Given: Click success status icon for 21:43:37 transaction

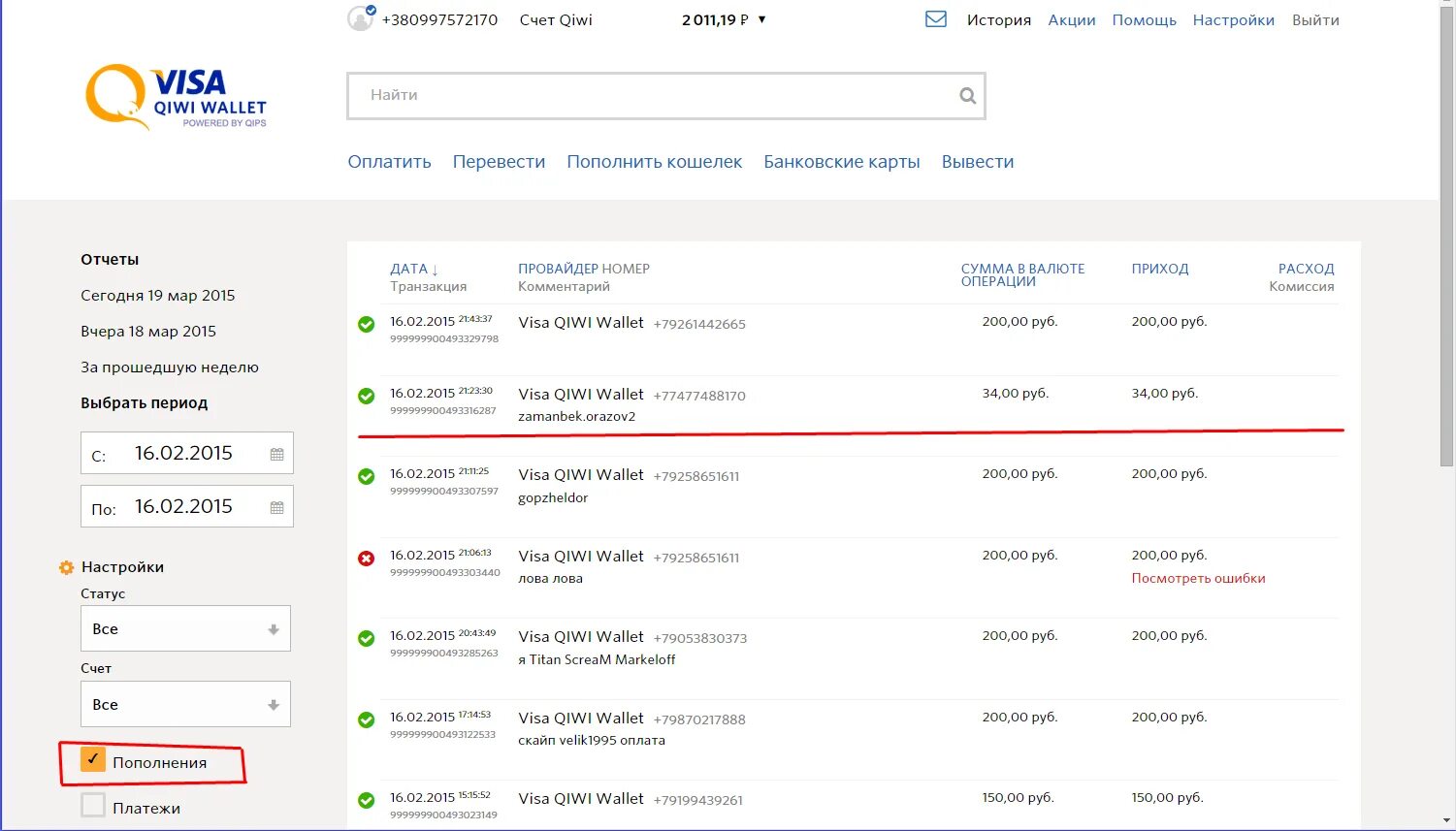Looking at the screenshot, I should [x=366, y=324].
